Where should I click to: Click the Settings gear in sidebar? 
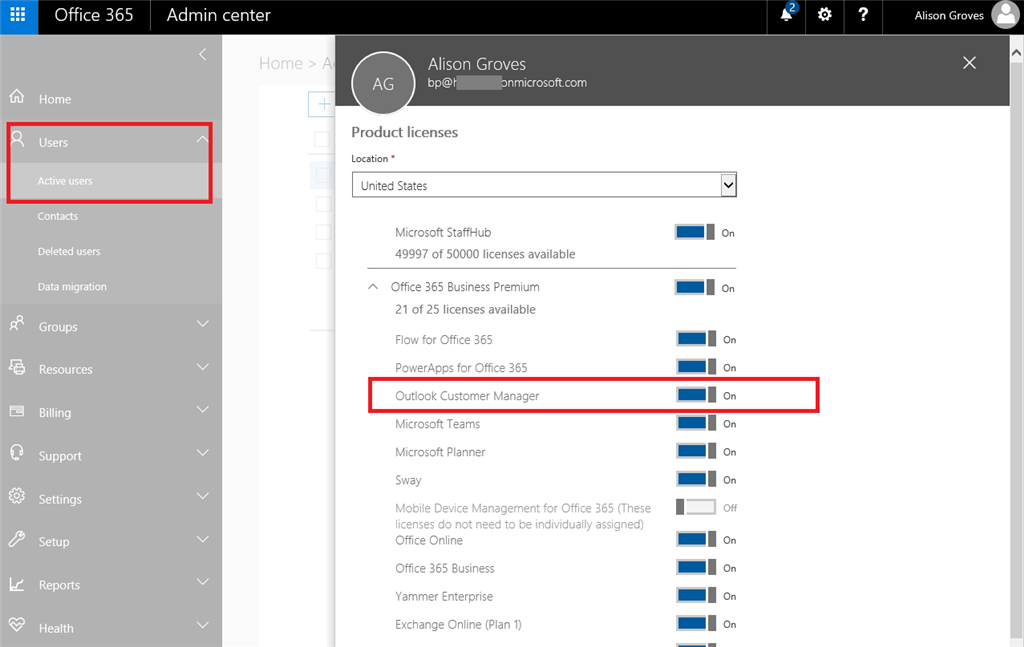click(17, 496)
